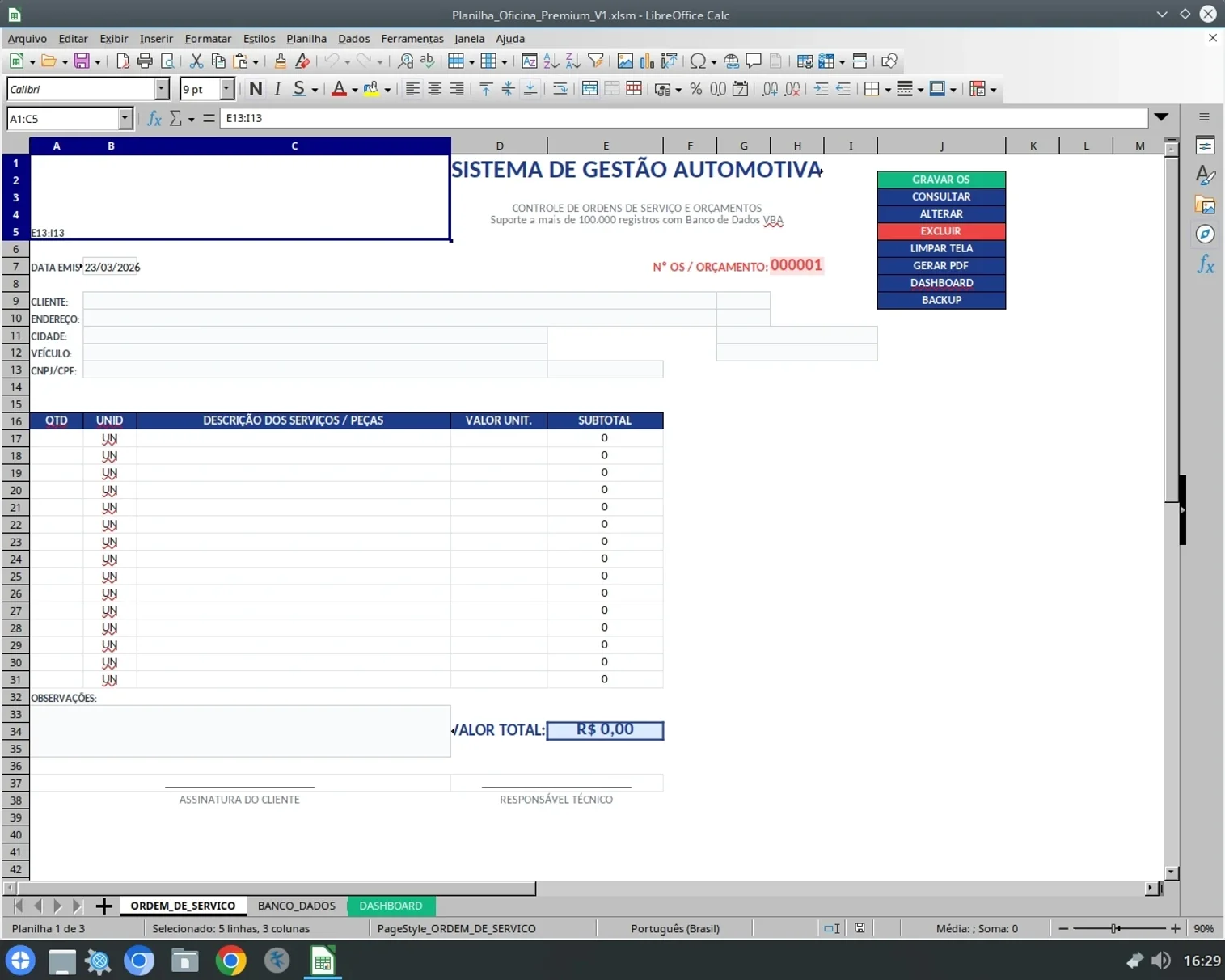1225x980 pixels.
Task: Align cell content to the top
Action: coord(486,89)
